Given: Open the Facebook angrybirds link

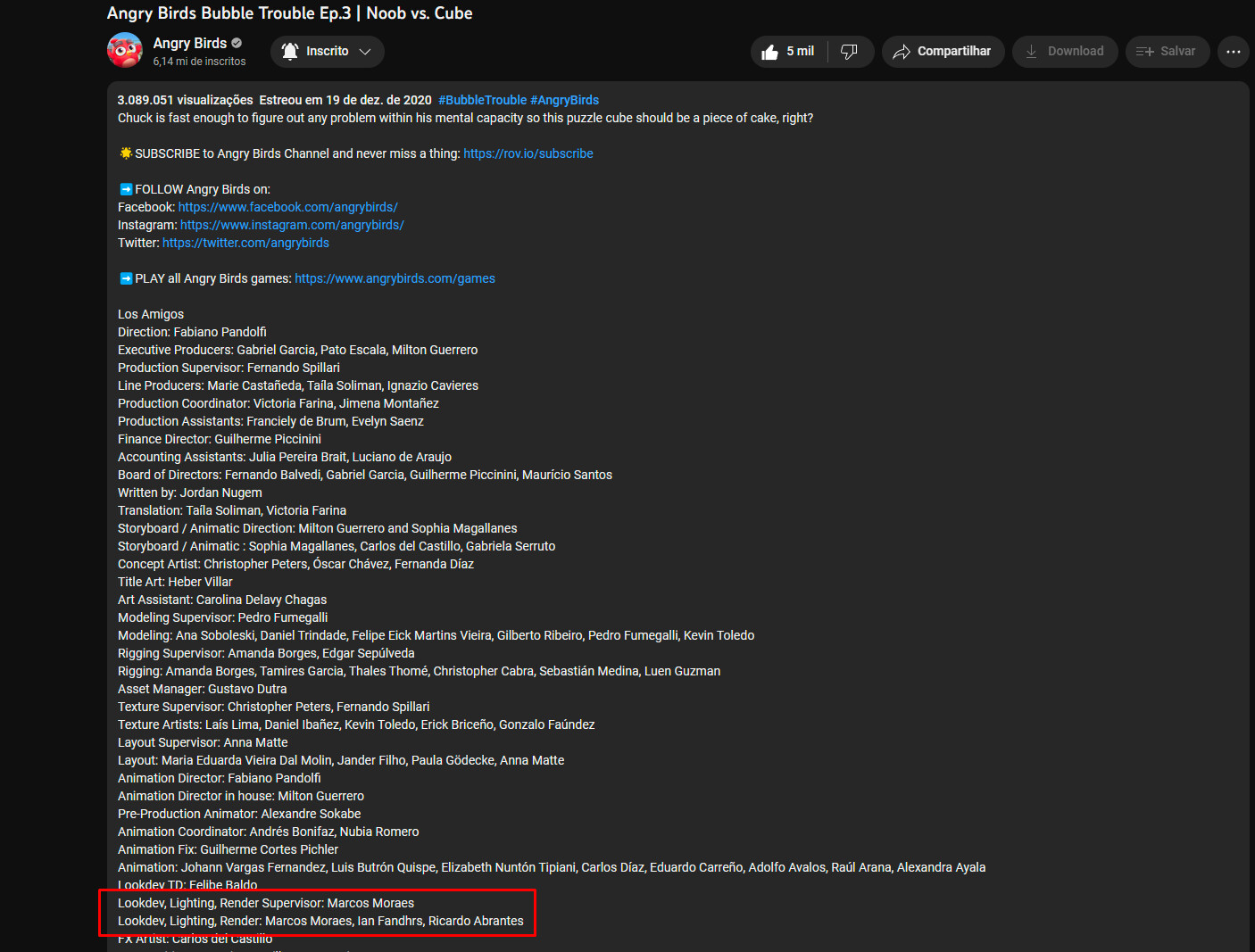Looking at the screenshot, I should tap(288, 207).
